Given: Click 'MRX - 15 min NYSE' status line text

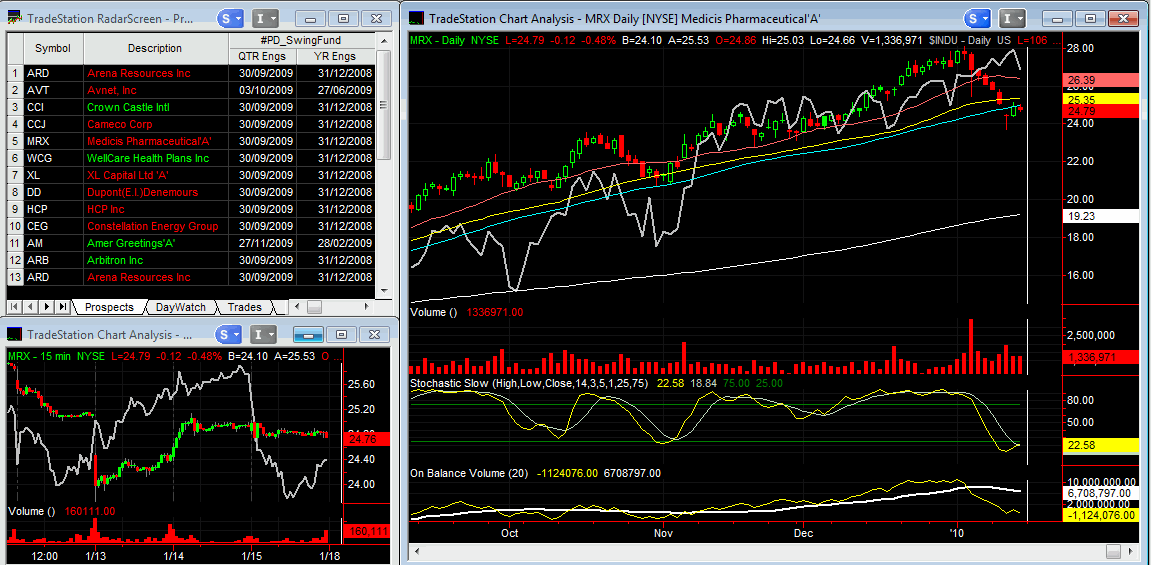Looking at the screenshot, I should click(56, 356).
